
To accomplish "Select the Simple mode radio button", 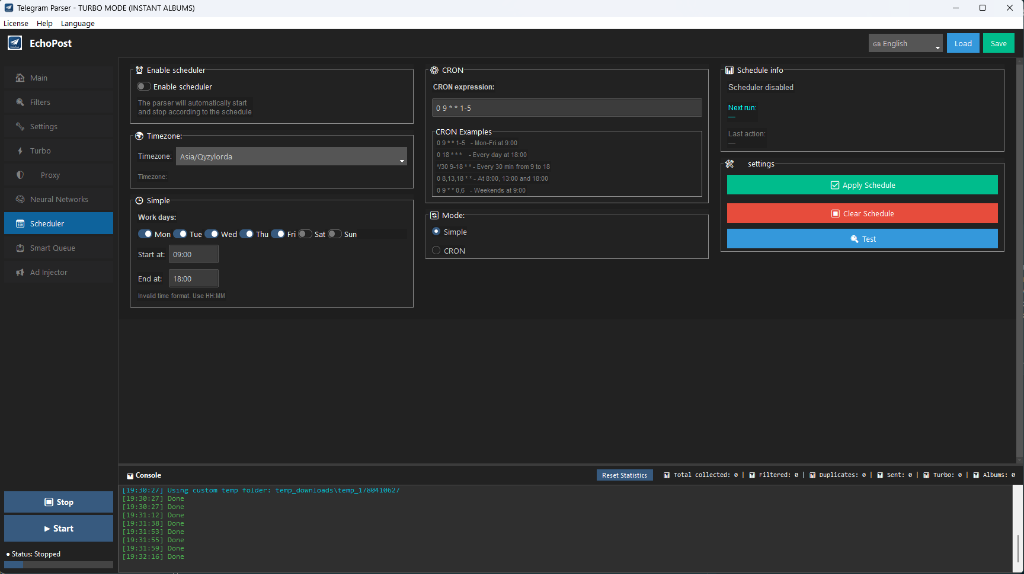I will pos(436,232).
